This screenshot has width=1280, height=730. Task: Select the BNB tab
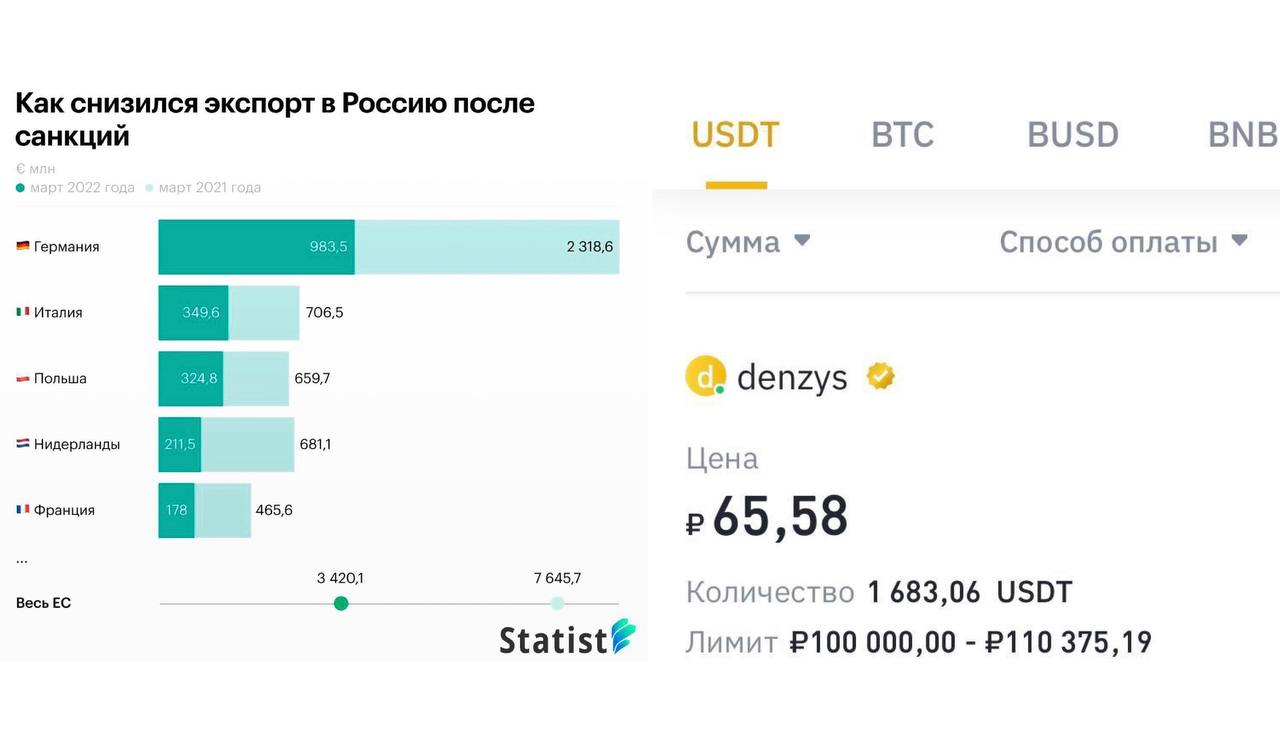pos(1243,135)
